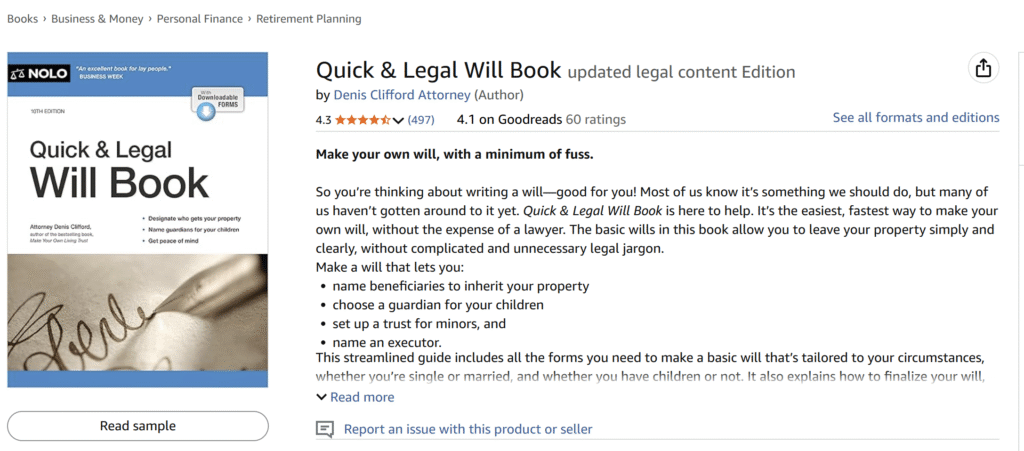The height and width of the screenshot is (451, 1024).
Task: Click See all formats and editions
Action: pyautogui.click(x=915, y=118)
